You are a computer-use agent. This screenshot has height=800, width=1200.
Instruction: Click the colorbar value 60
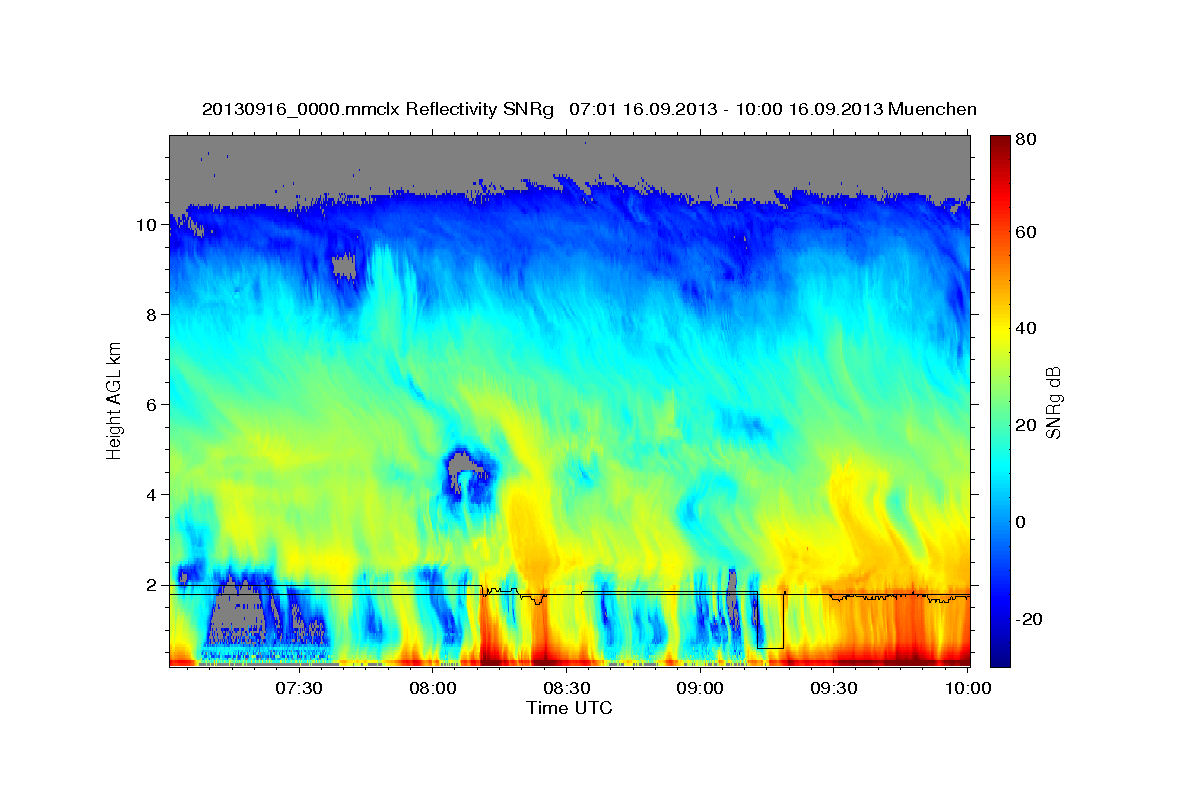click(1025, 232)
